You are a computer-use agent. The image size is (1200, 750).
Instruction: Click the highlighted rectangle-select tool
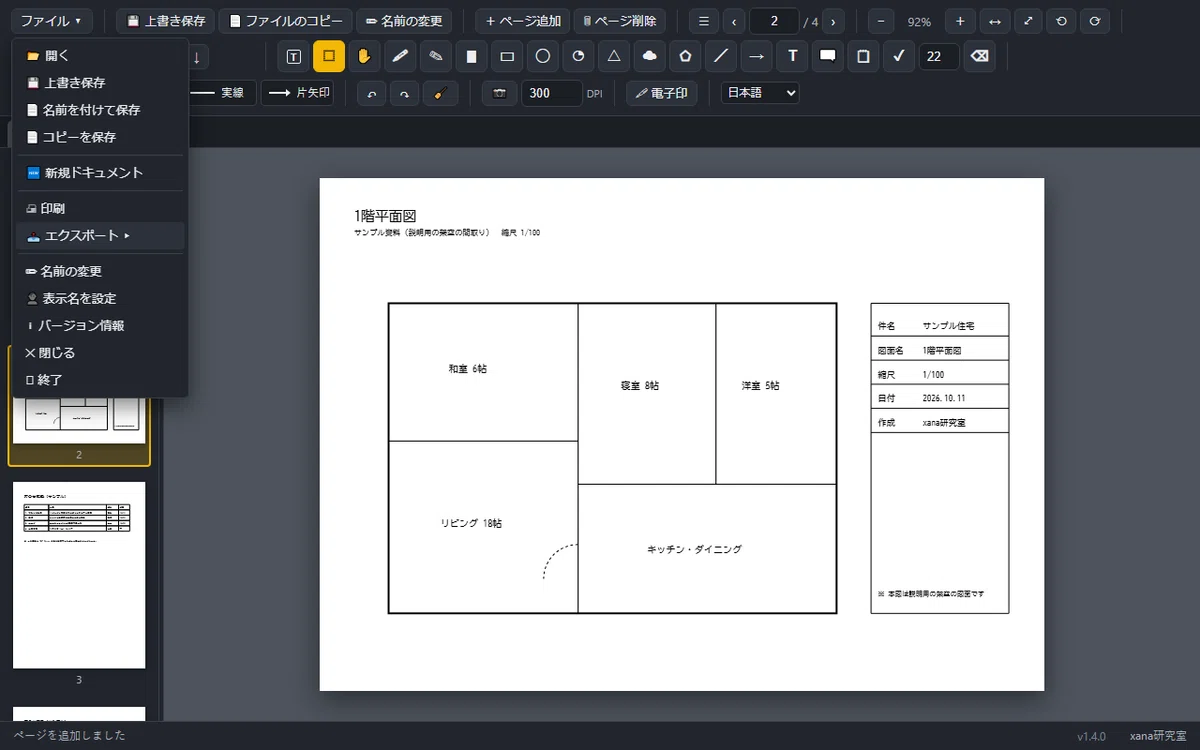coord(329,56)
